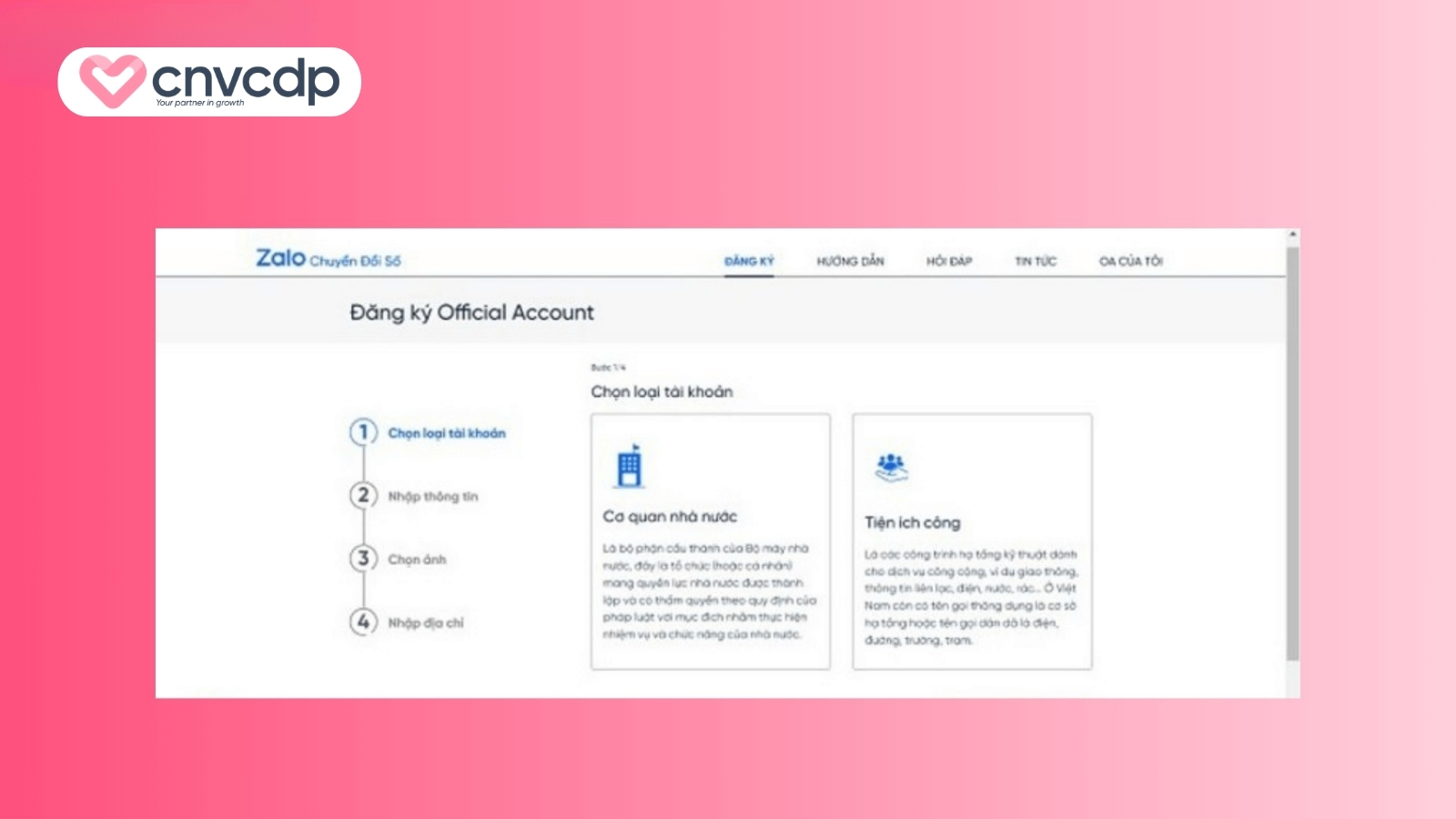Select step 3 circle icon

pos(363,558)
